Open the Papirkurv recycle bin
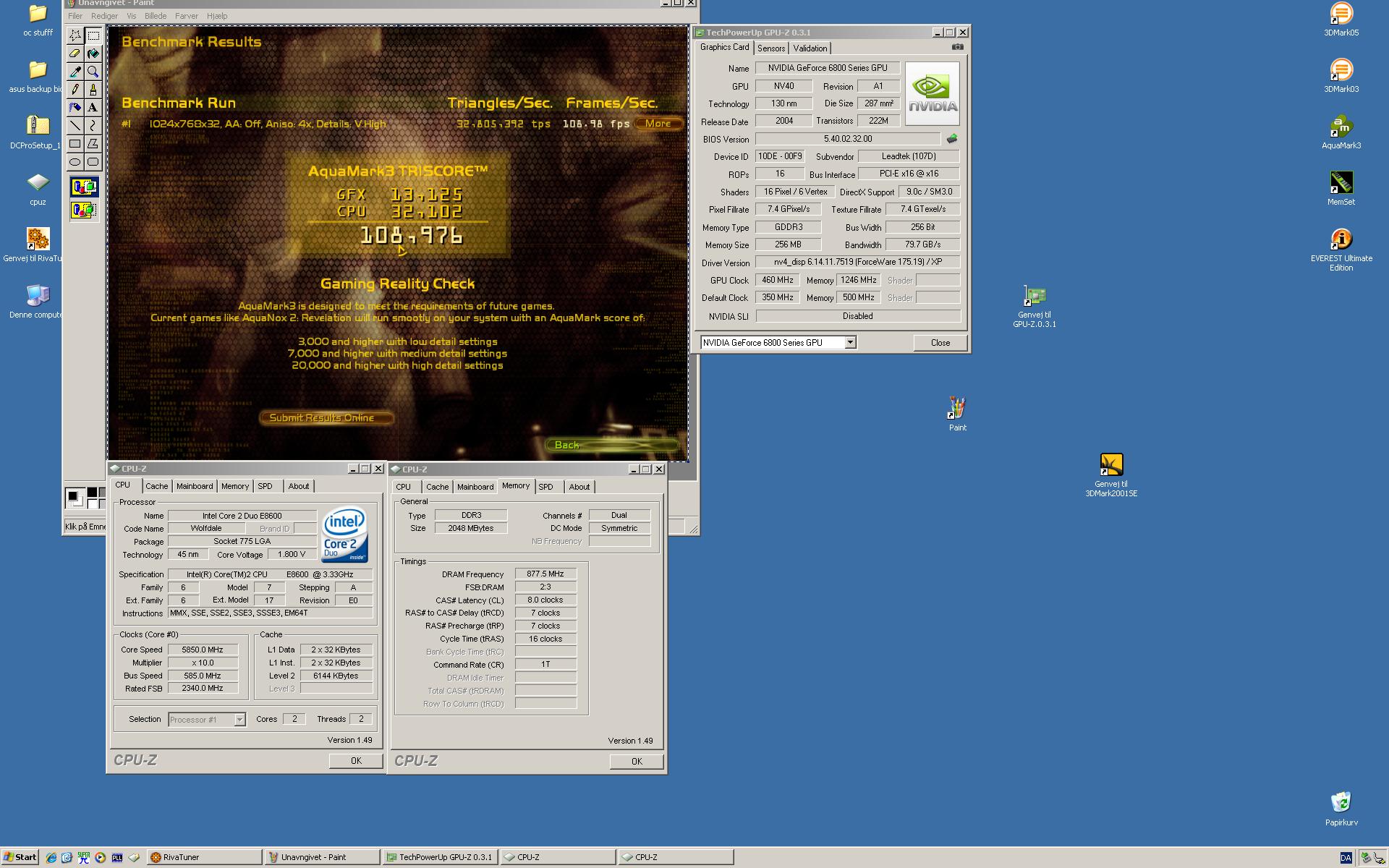The width and height of the screenshot is (1389, 868). coord(1341,809)
